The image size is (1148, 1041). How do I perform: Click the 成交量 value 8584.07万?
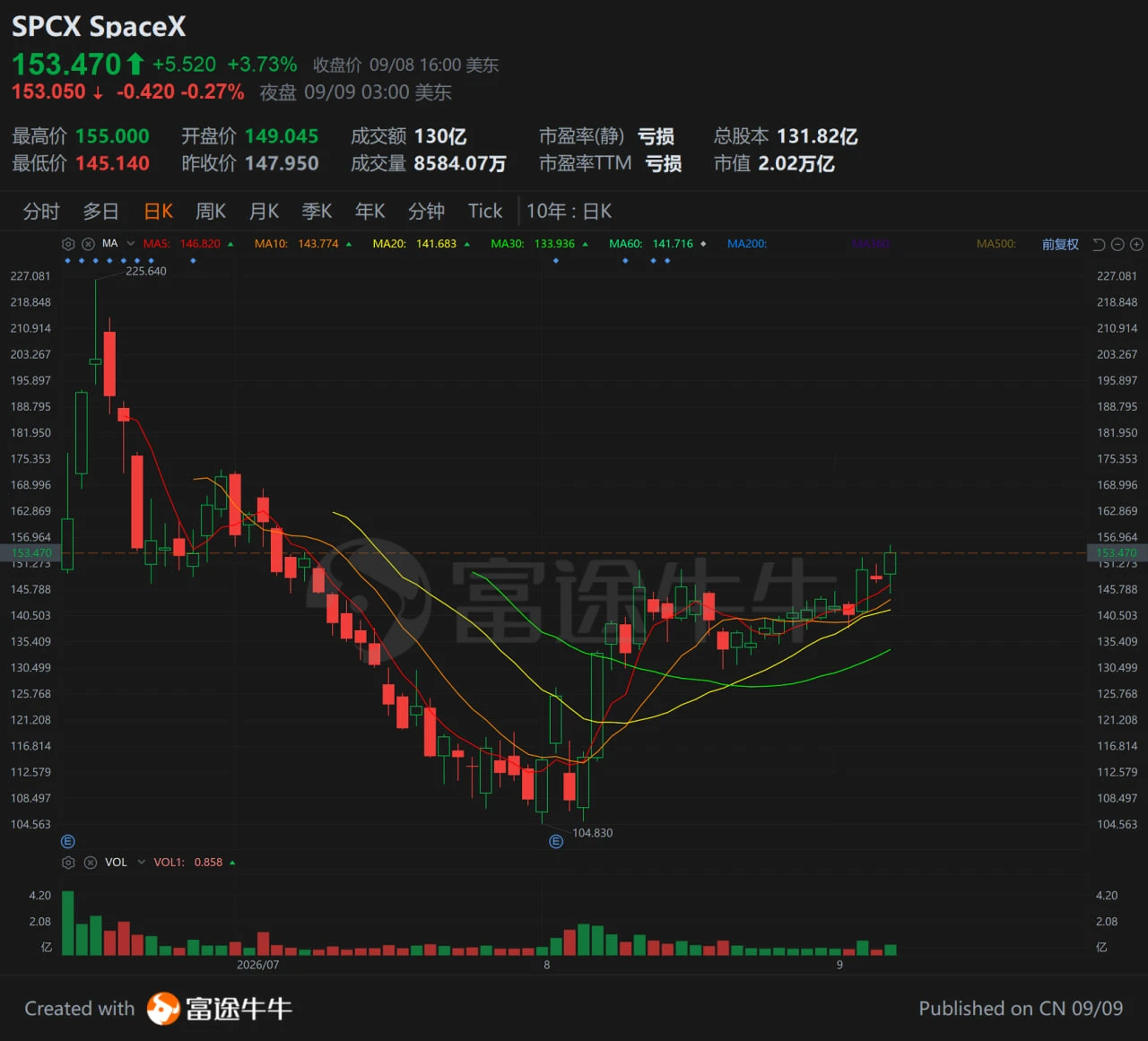(460, 163)
